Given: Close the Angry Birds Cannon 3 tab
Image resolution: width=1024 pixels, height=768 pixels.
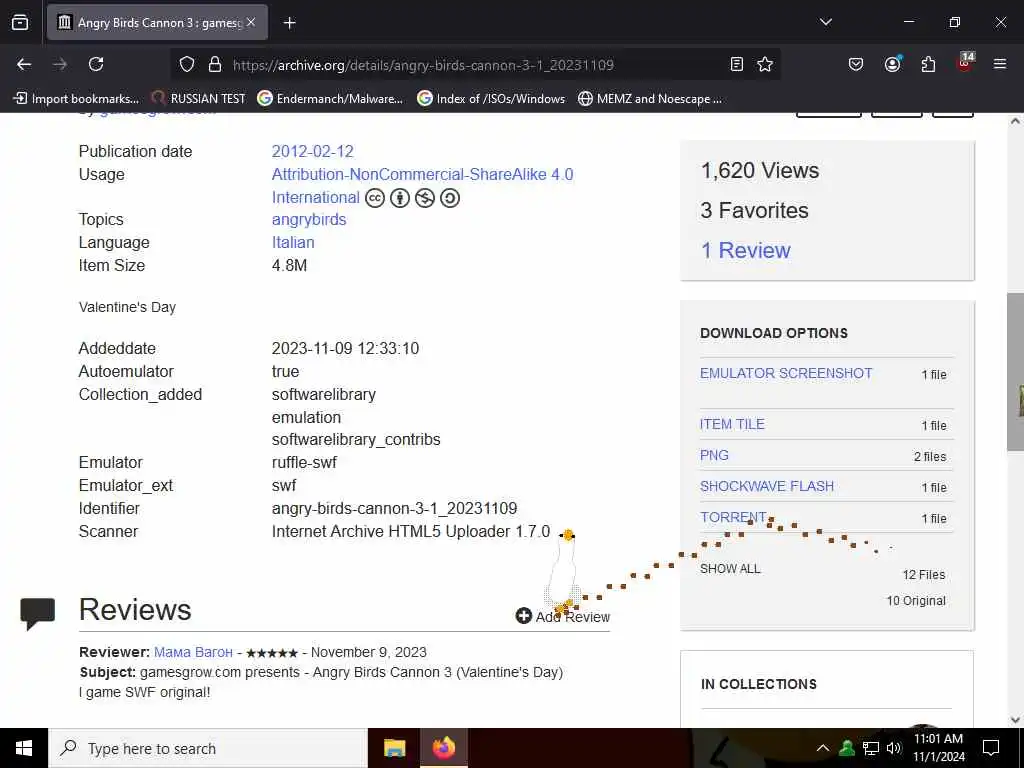Looking at the screenshot, I should (x=251, y=22).
